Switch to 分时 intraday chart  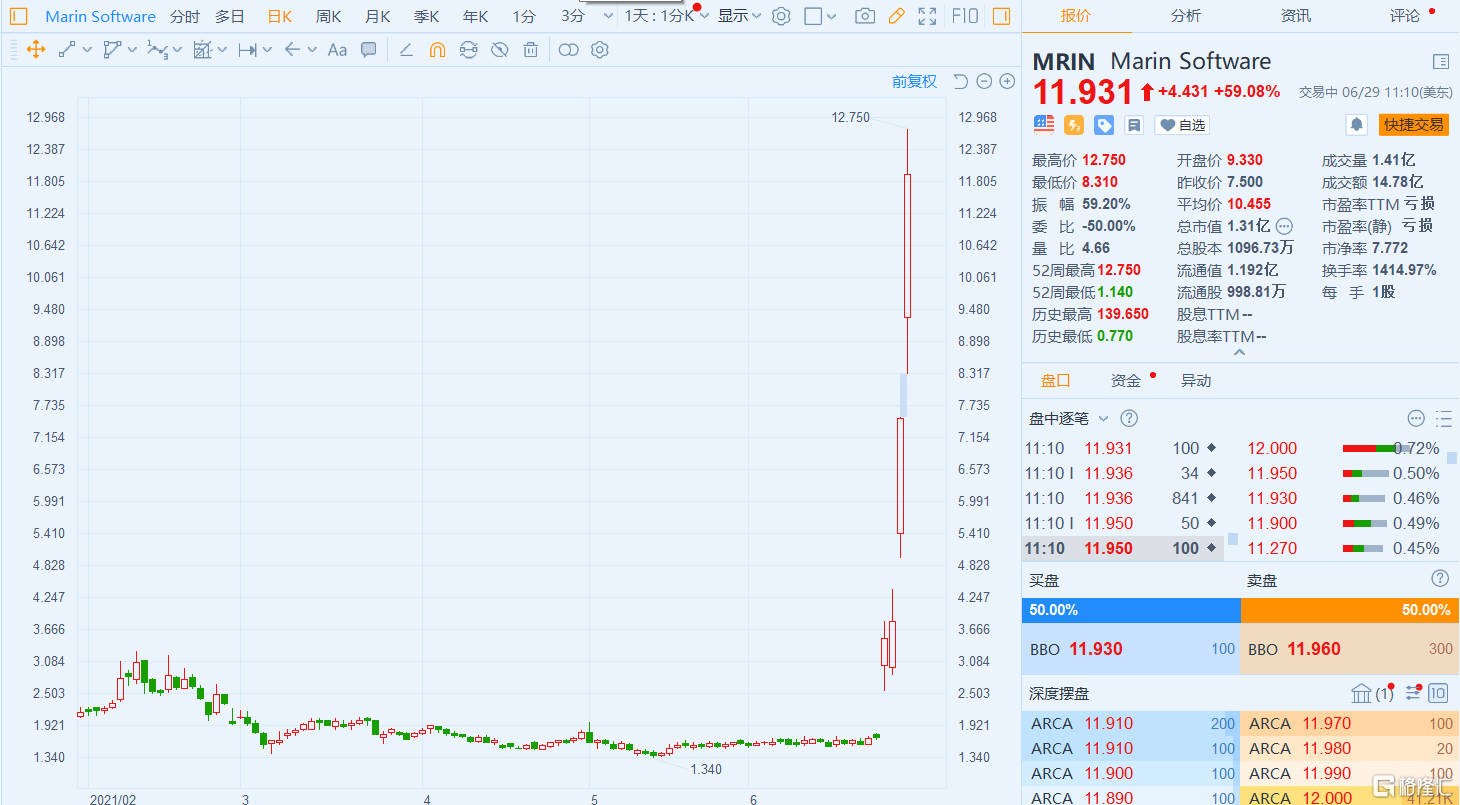click(x=185, y=16)
